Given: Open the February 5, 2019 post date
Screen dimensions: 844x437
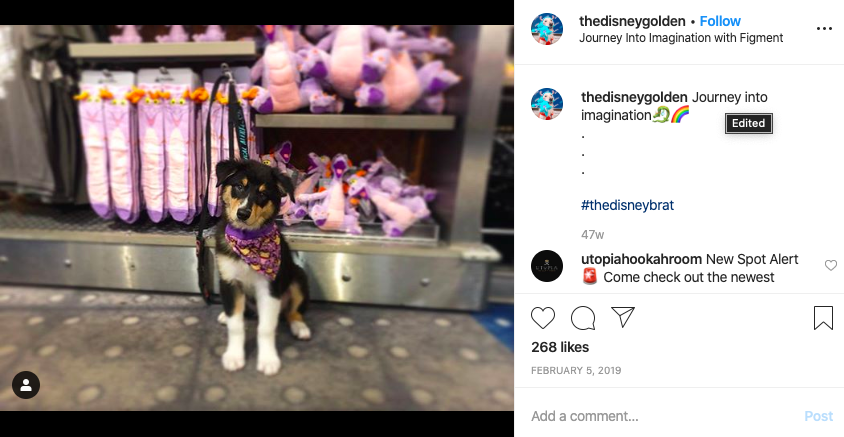Looking at the screenshot, I should pyautogui.click(x=576, y=370).
